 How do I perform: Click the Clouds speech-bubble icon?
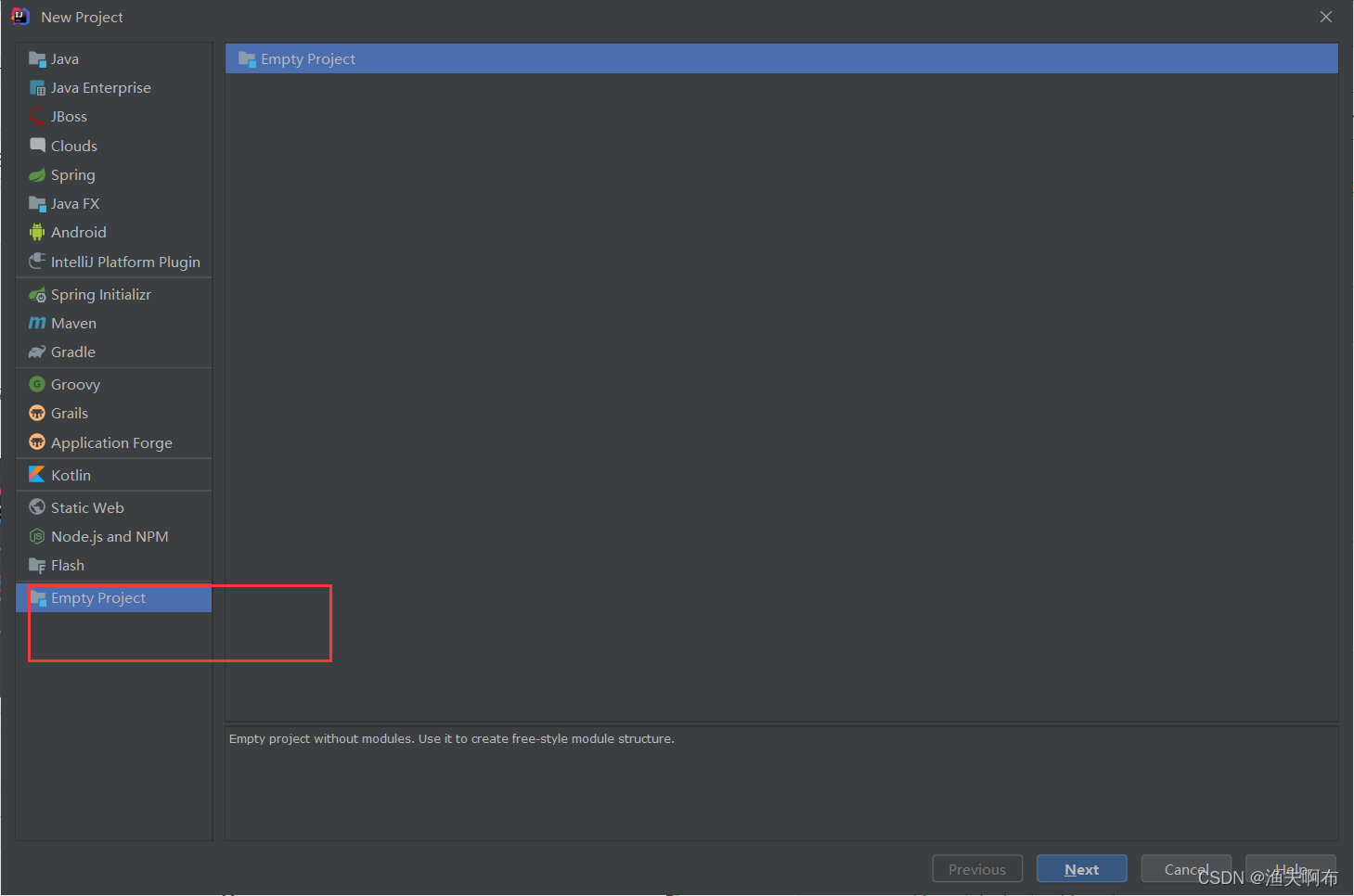37,146
